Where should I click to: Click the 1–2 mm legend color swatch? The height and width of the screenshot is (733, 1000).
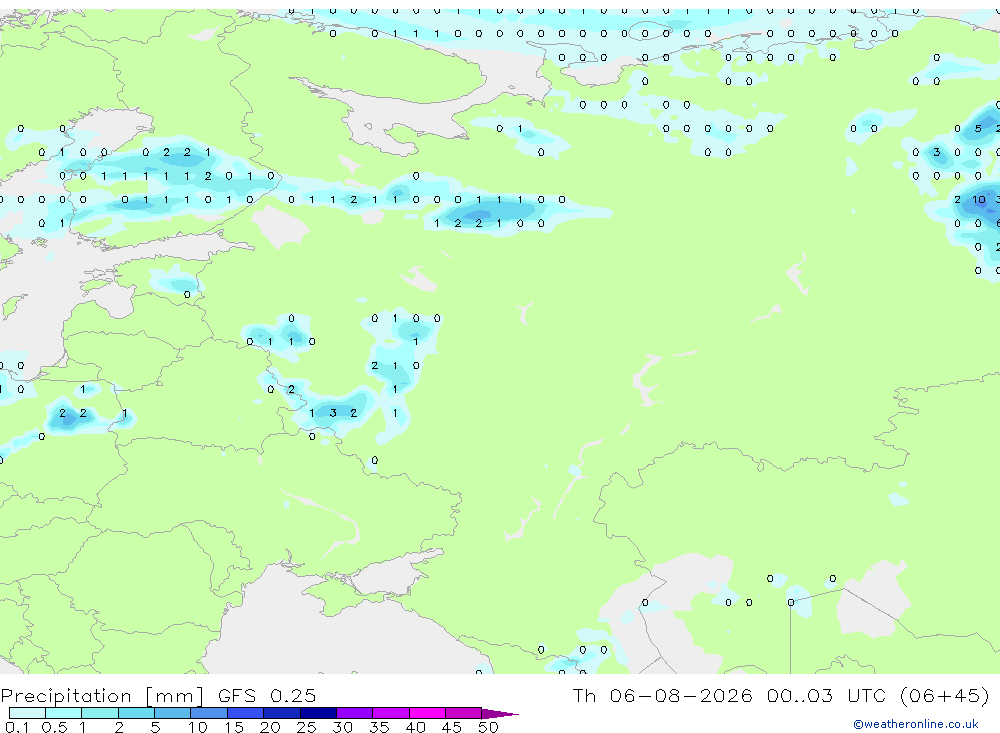(x=100, y=713)
